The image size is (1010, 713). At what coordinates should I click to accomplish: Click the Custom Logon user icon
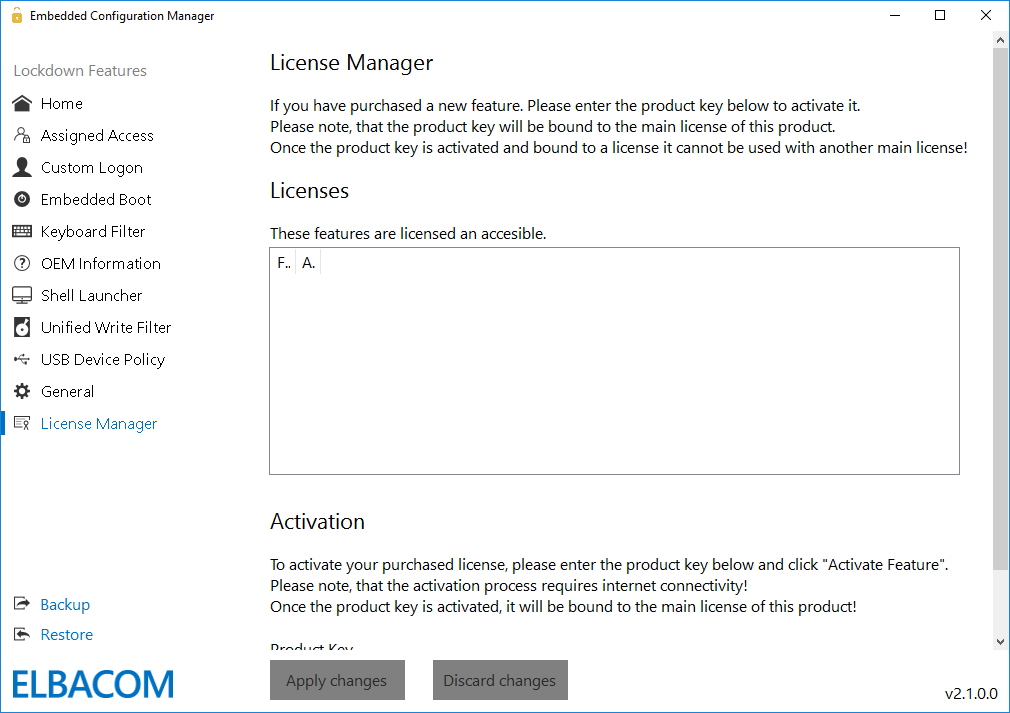click(x=21, y=167)
